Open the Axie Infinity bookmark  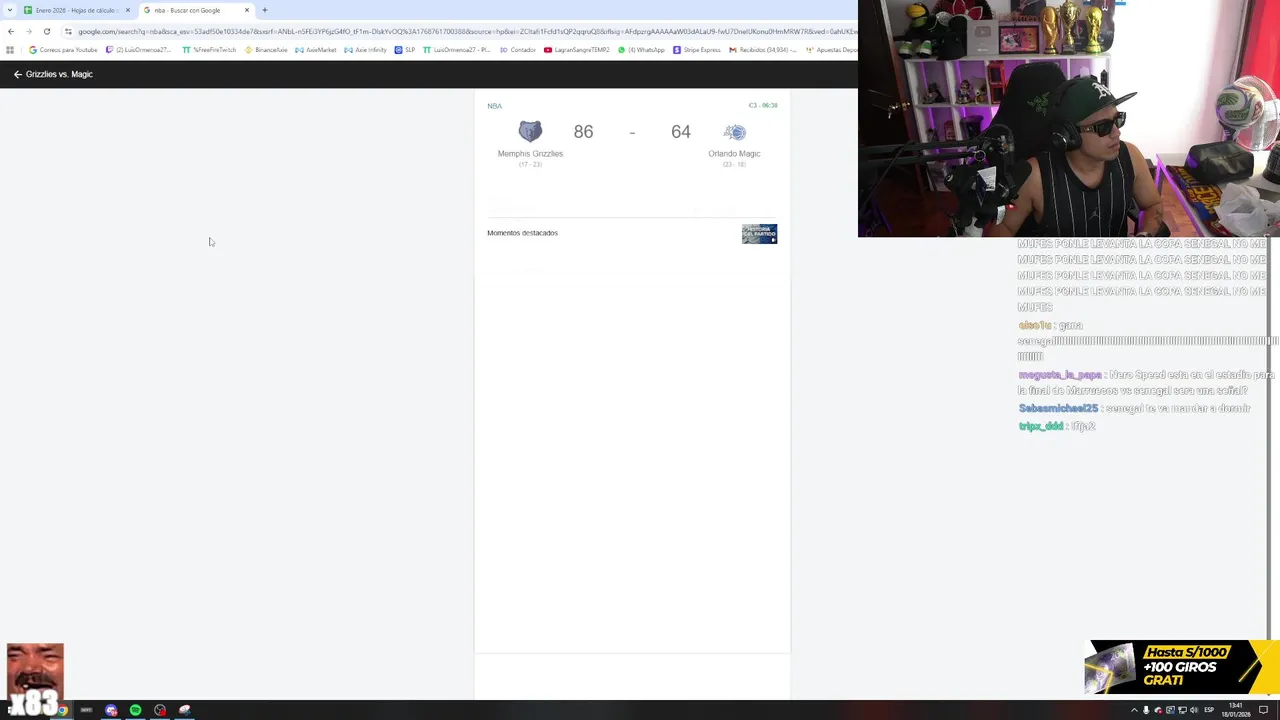click(365, 50)
